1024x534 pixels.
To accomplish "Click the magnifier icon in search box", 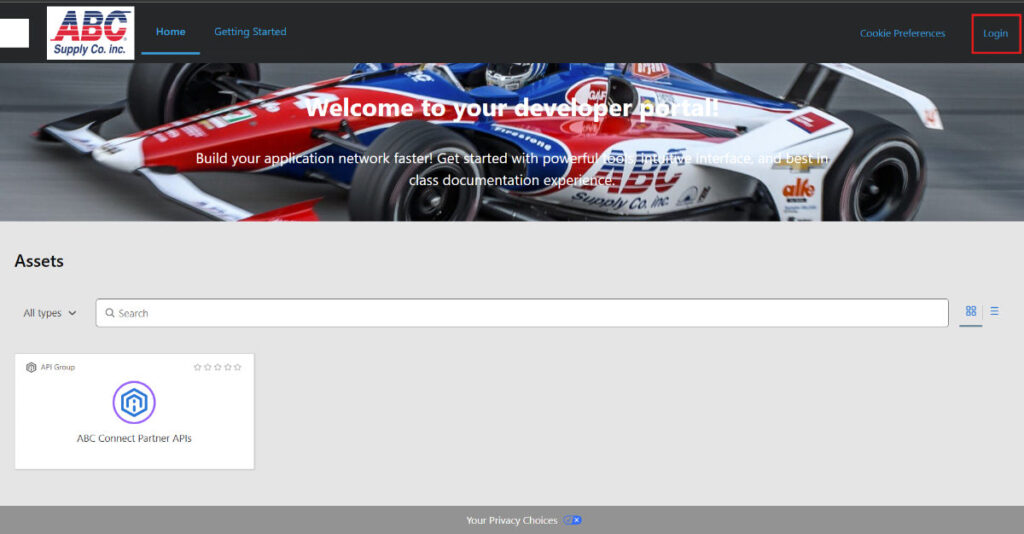I will 110,313.
